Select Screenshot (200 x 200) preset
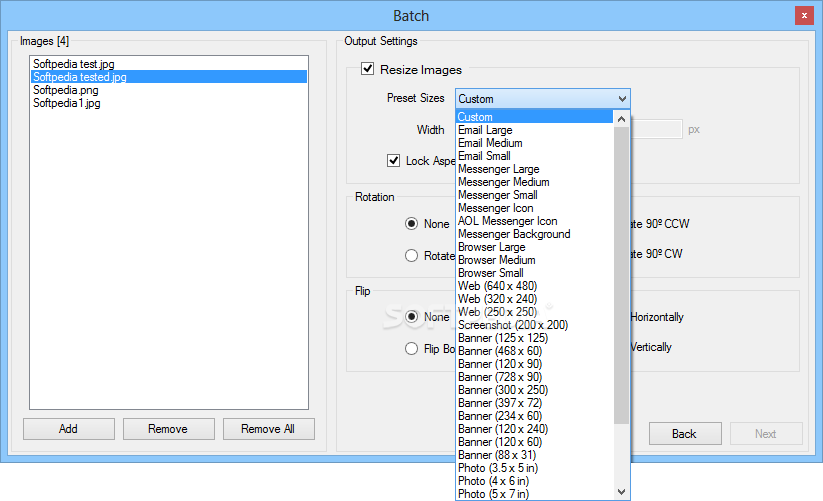The image size is (823, 501). pos(534,325)
